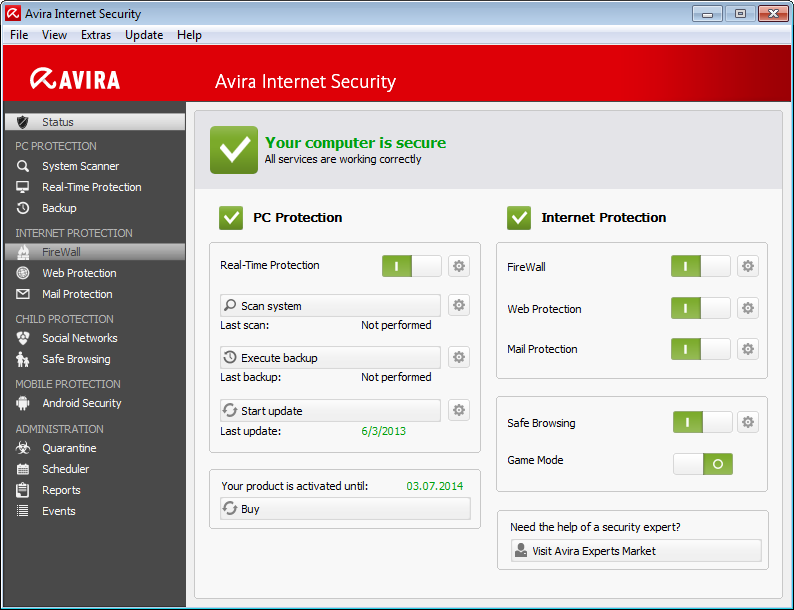
Task: Open the Update menu
Action: (144, 35)
